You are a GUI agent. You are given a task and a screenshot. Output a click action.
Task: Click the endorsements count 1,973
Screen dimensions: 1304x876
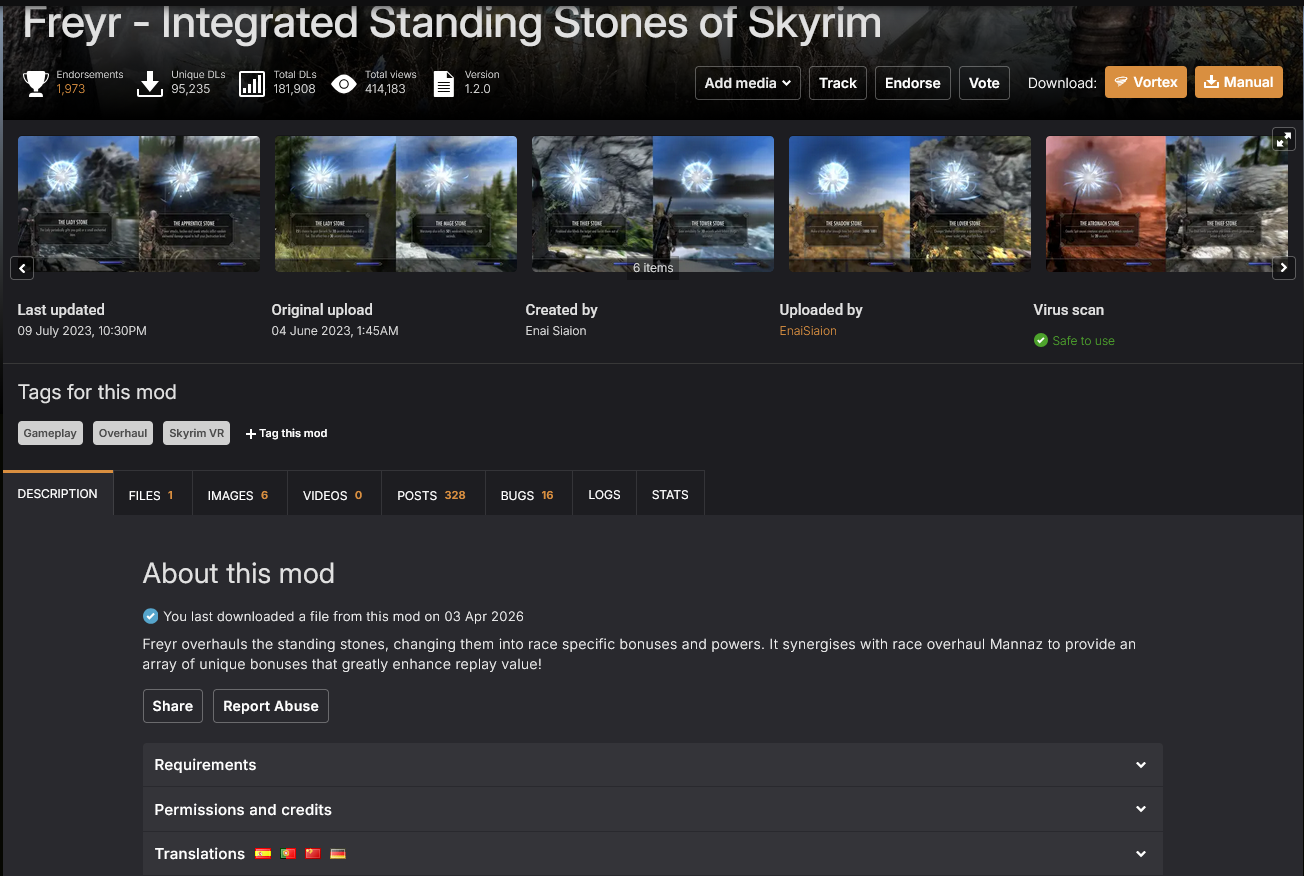(x=71, y=89)
